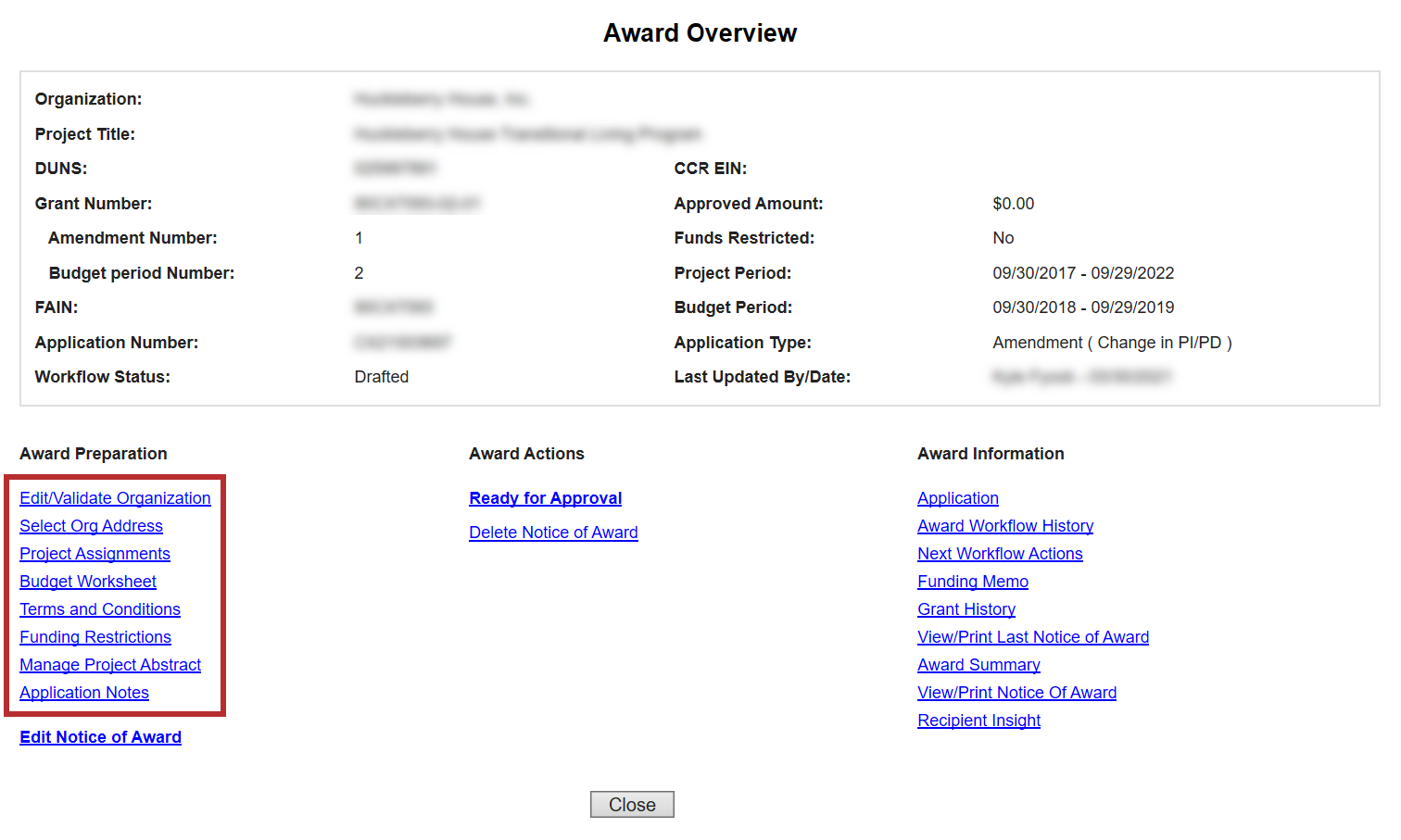The height and width of the screenshot is (840, 1401).
Task: Open Application Notes link
Action: [84, 693]
